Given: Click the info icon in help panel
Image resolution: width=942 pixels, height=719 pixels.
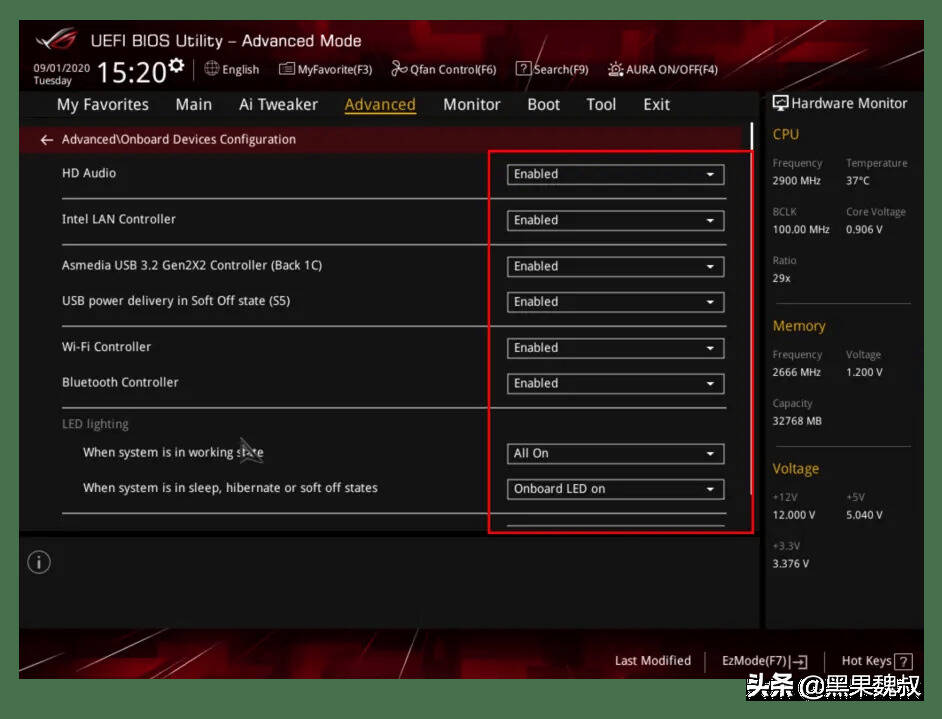Looking at the screenshot, I should (39, 562).
